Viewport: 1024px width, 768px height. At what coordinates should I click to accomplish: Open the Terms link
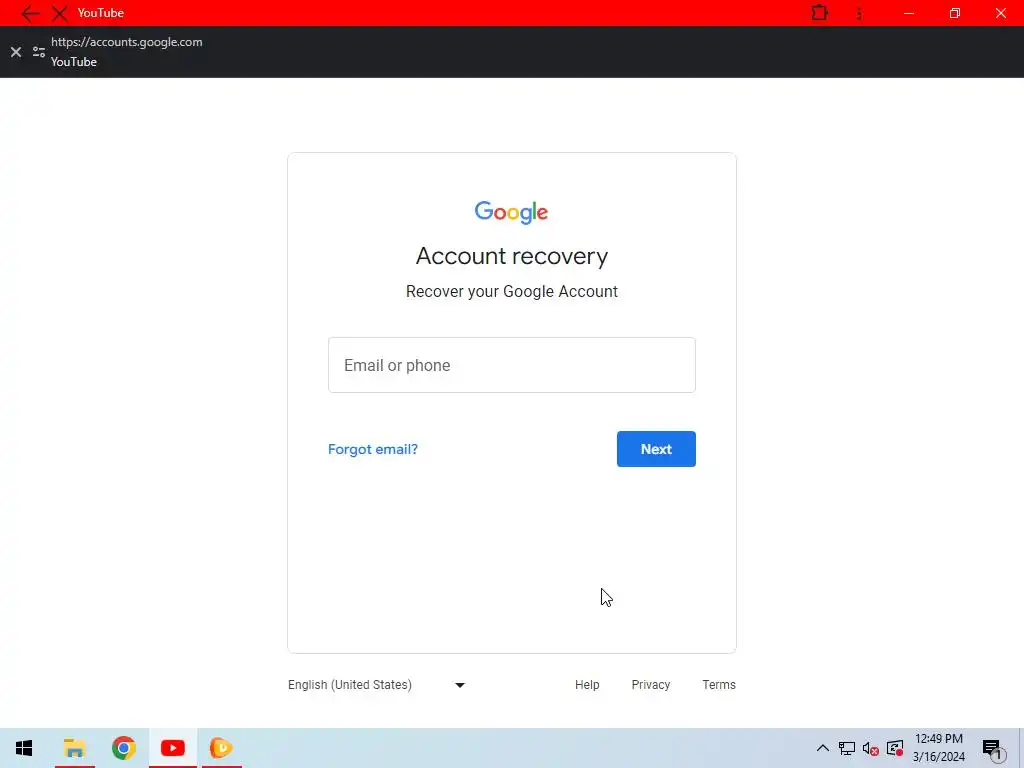[719, 685]
